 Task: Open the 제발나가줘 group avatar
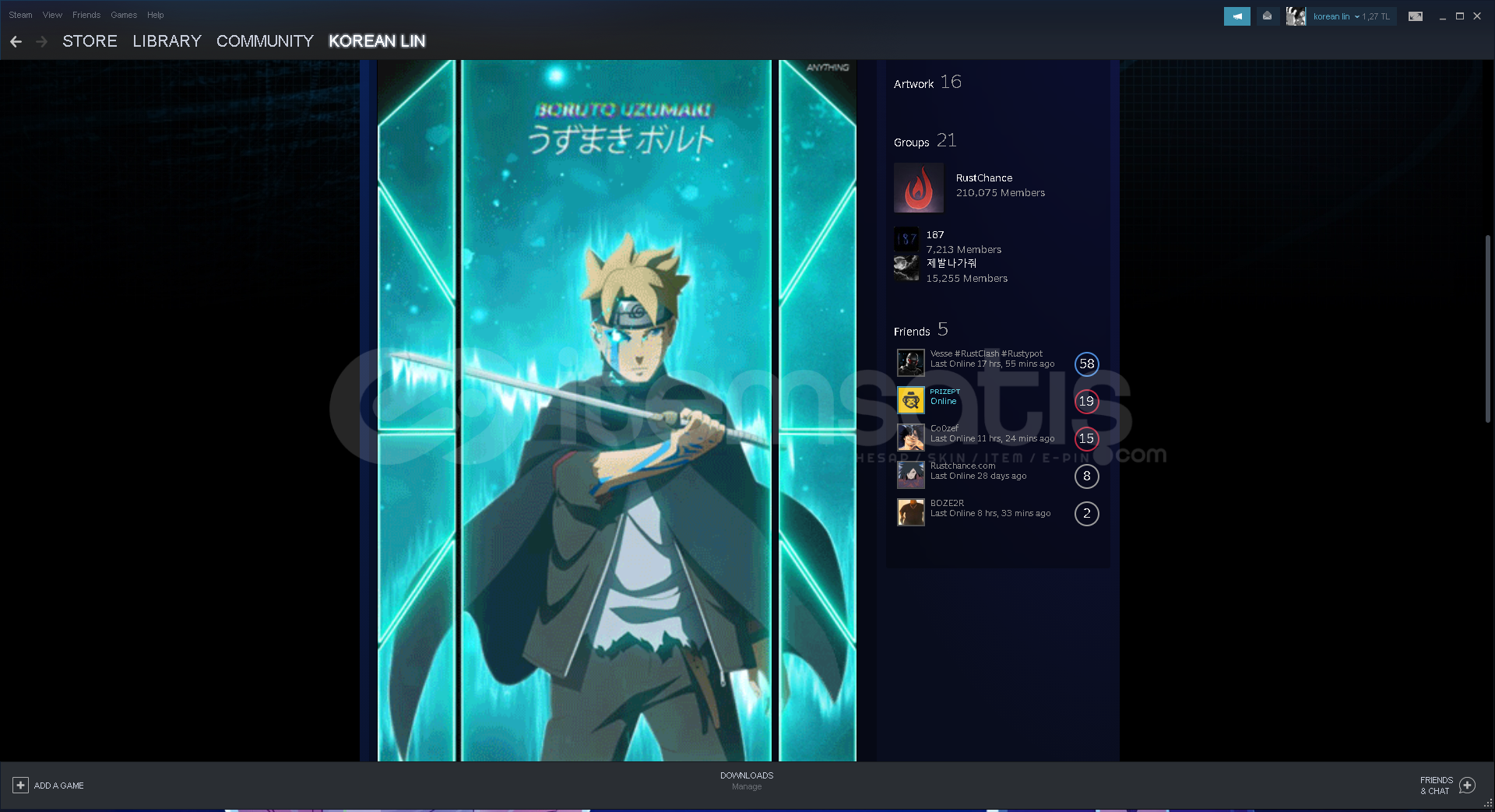906,267
